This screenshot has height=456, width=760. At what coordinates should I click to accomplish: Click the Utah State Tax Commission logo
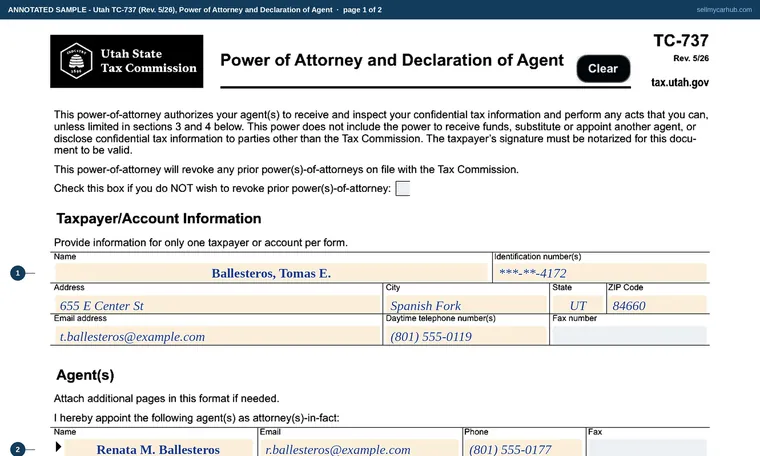127,61
